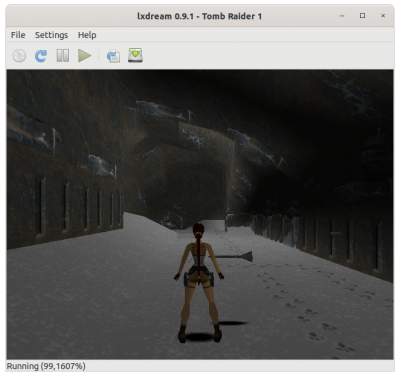Open the Settings menu
Viewport: 400px width, 377px height.
point(51,35)
